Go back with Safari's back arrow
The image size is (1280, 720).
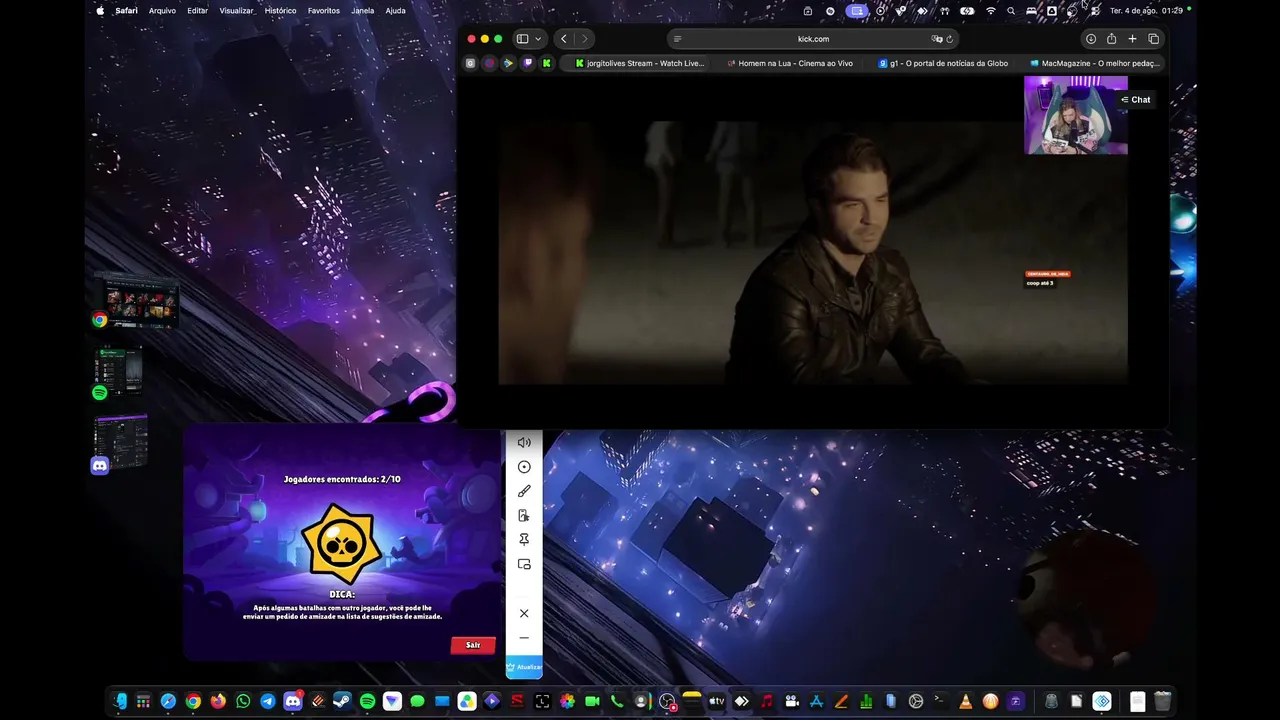(564, 39)
